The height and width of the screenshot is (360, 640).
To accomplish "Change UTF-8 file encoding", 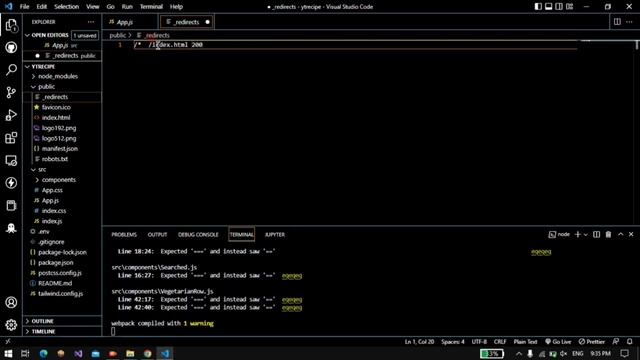I will coord(479,342).
